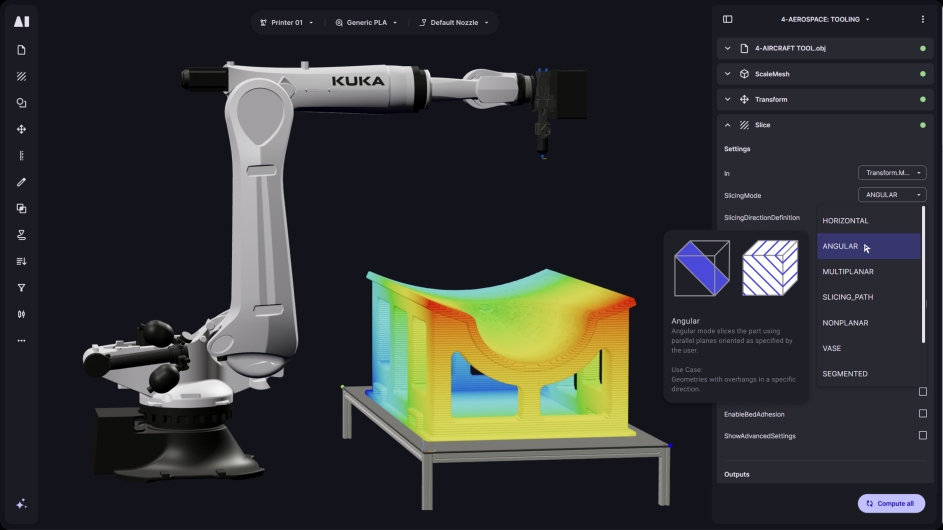The height and width of the screenshot is (530, 943).
Task: Tick the checkbox above EnableBedAdhesion
Action: tap(922, 392)
